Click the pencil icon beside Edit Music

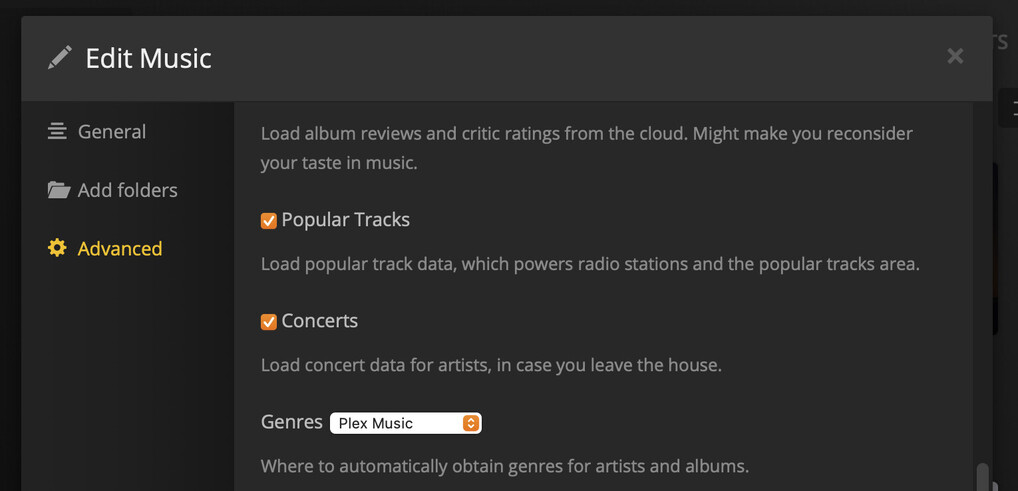tap(59, 58)
